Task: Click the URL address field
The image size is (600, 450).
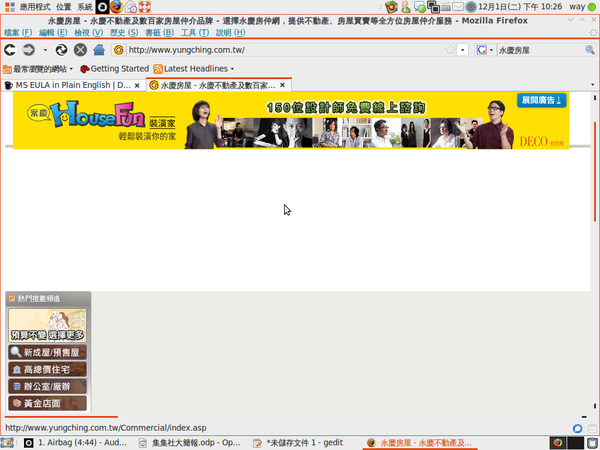Action: point(285,50)
